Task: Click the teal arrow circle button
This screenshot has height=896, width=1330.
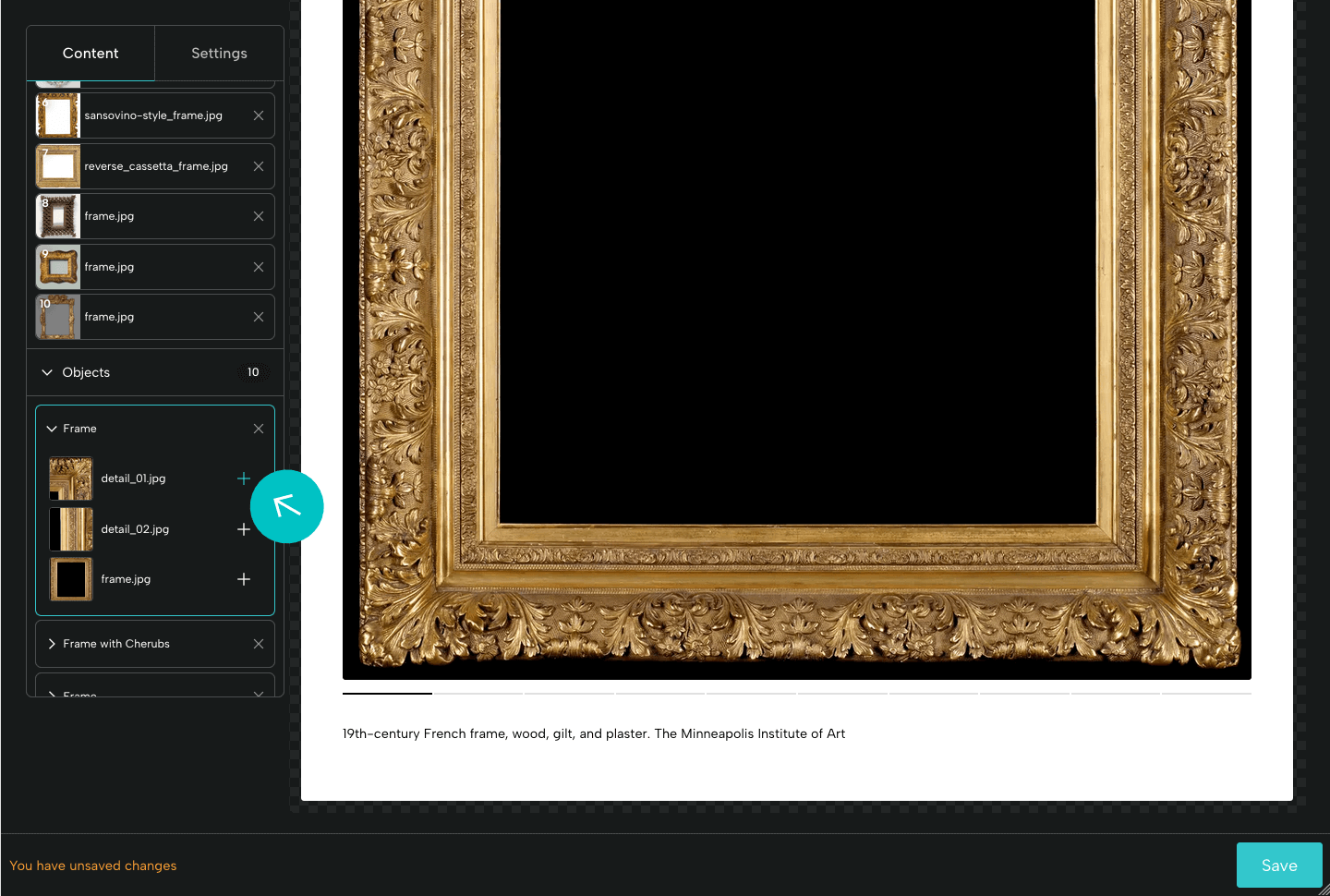Action: (x=286, y=506)
